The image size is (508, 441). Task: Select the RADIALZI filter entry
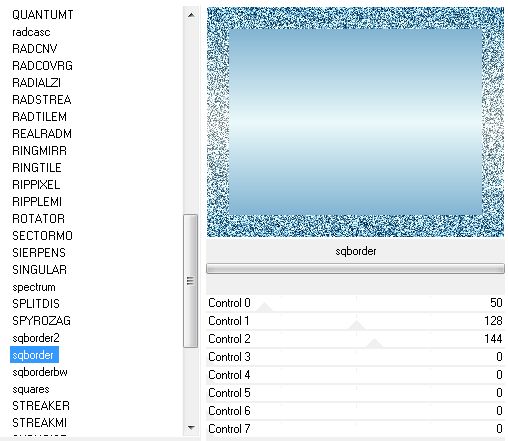click(x=36, y=83)
